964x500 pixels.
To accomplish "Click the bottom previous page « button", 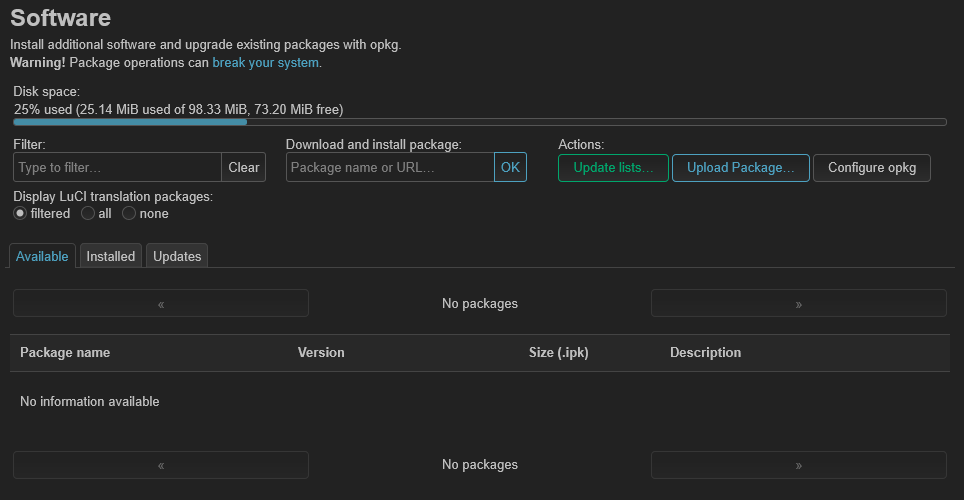I will pyautogui.click(x=160, y=465).
